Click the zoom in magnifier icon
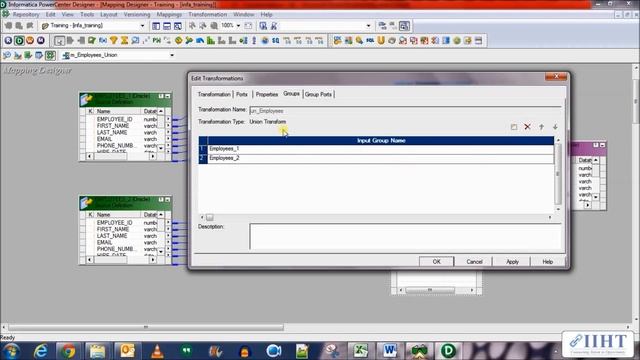This screenshot has height=360, width=640. point(214,25)
